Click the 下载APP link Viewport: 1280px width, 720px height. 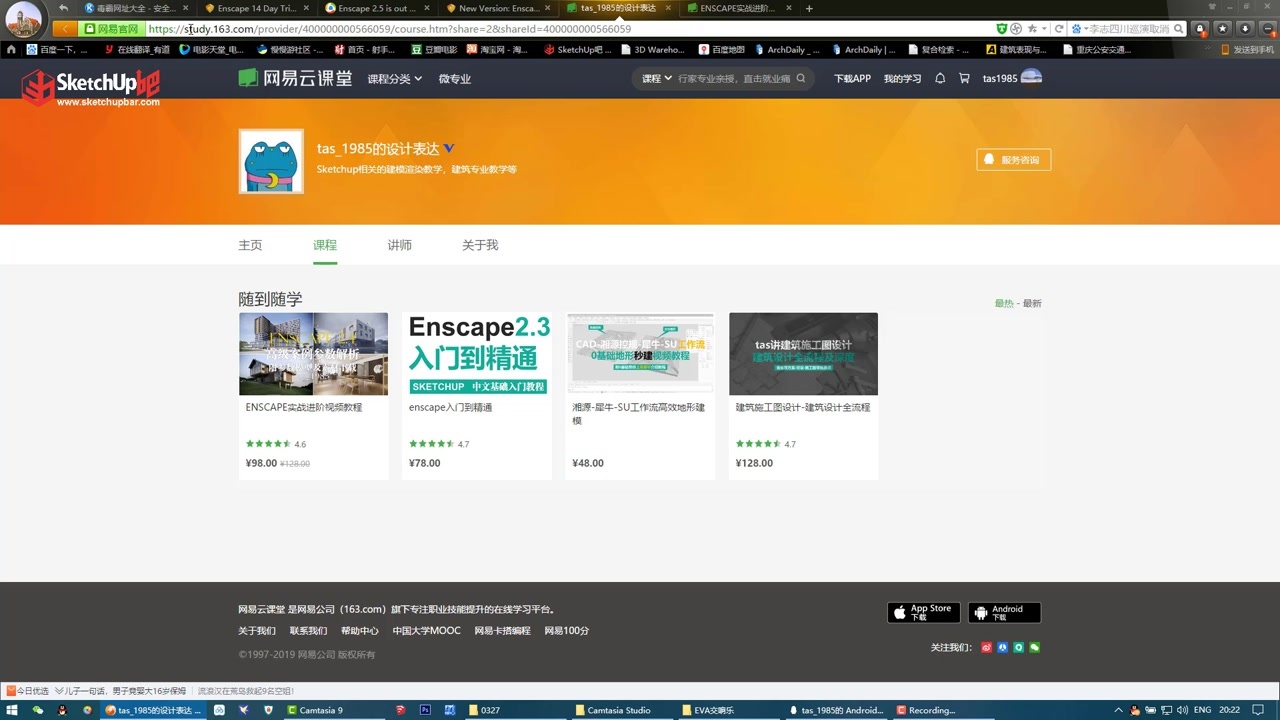click(x=852, y=79)
